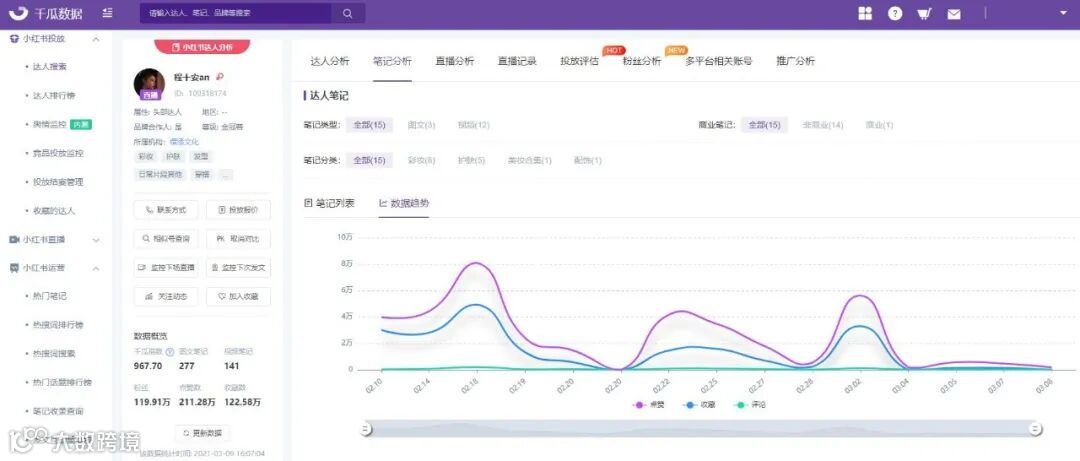Click the help icon next to 千瓜指数

point(169,351)
